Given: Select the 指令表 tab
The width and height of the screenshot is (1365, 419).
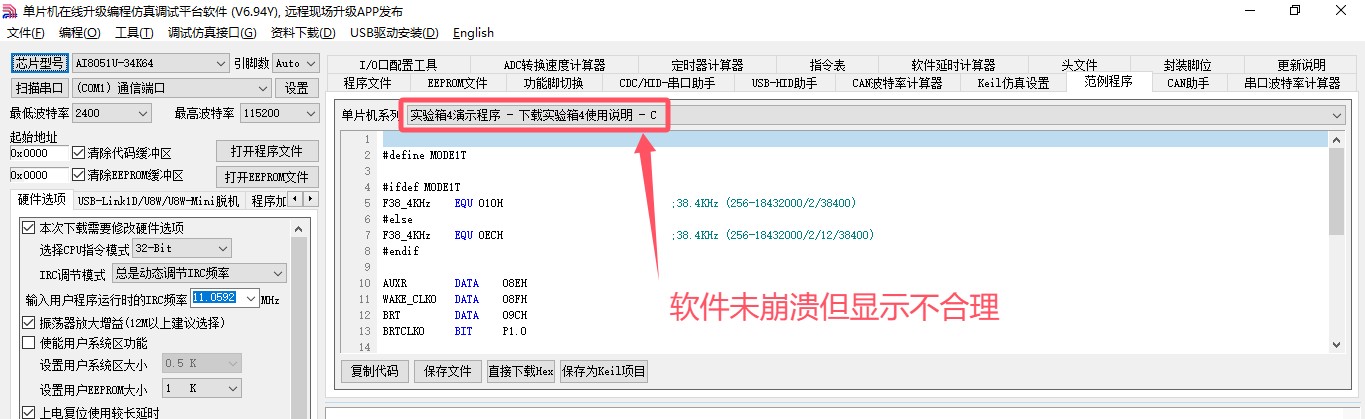Looking at the screenshot, I should click(x=827, y=65).
